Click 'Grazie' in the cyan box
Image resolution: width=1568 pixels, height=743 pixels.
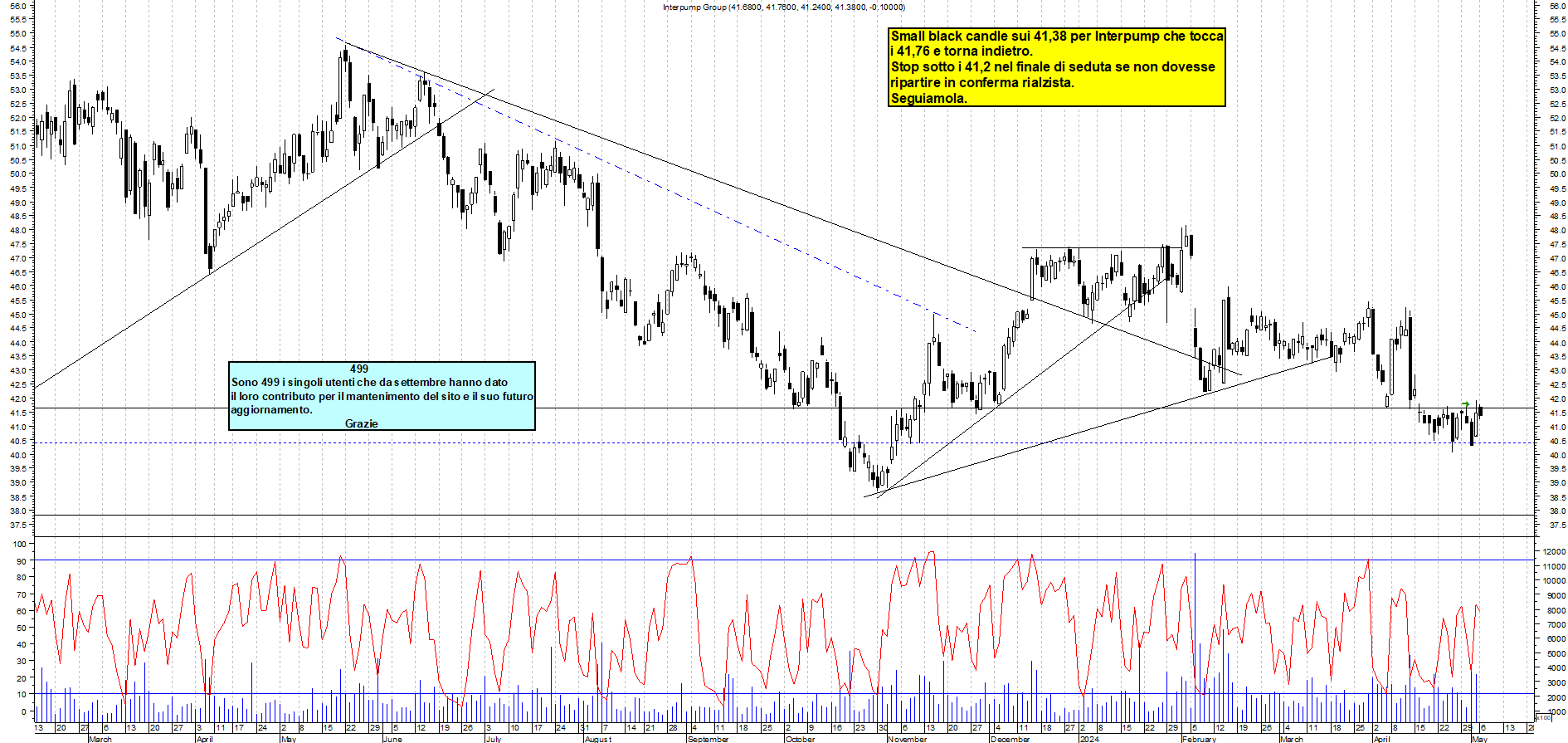click(362, 423)
